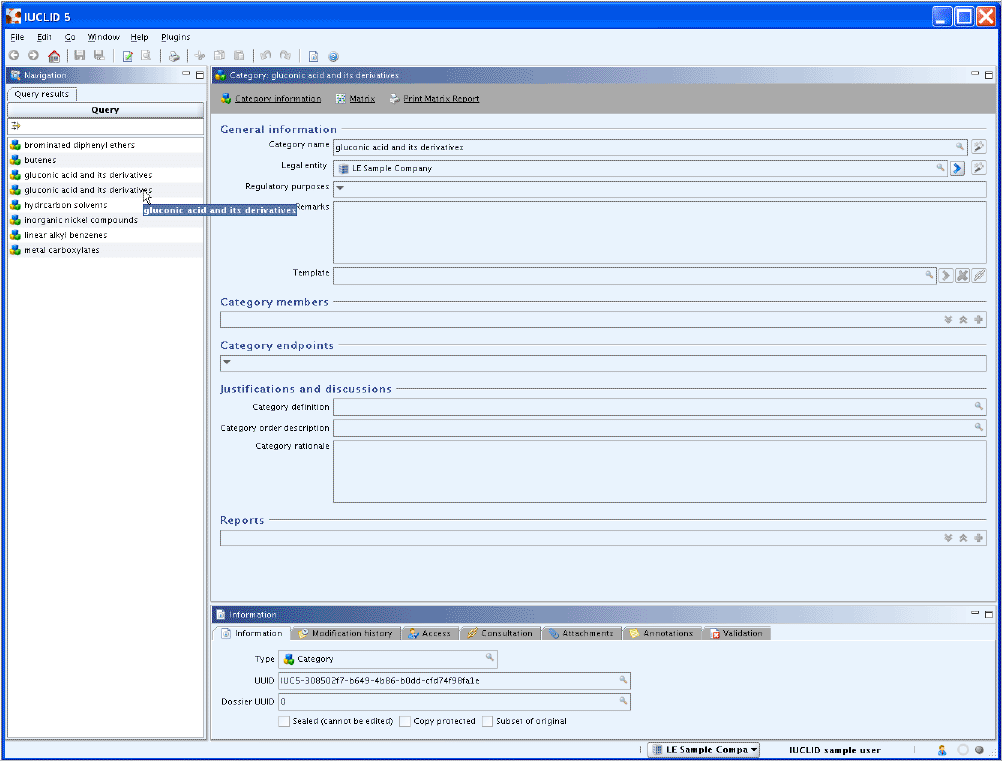Screen dimensions: 1002x761
Task: Click the move-down arrows in Category members
Action: pyautogui.click(x=948, y=319)
